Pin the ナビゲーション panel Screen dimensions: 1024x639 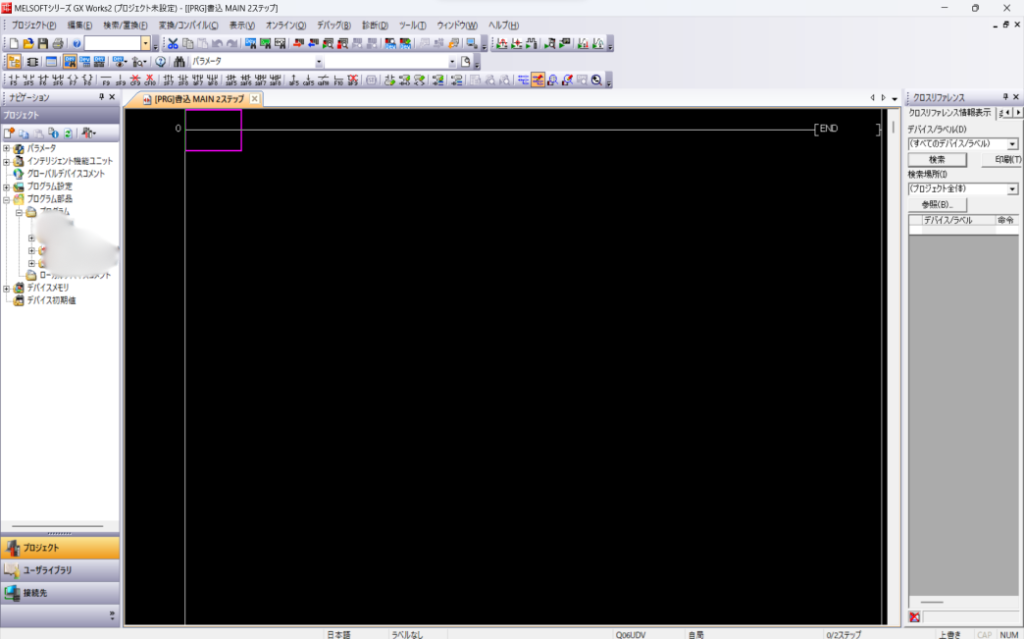pyautogui.click(x=100, y=98)
